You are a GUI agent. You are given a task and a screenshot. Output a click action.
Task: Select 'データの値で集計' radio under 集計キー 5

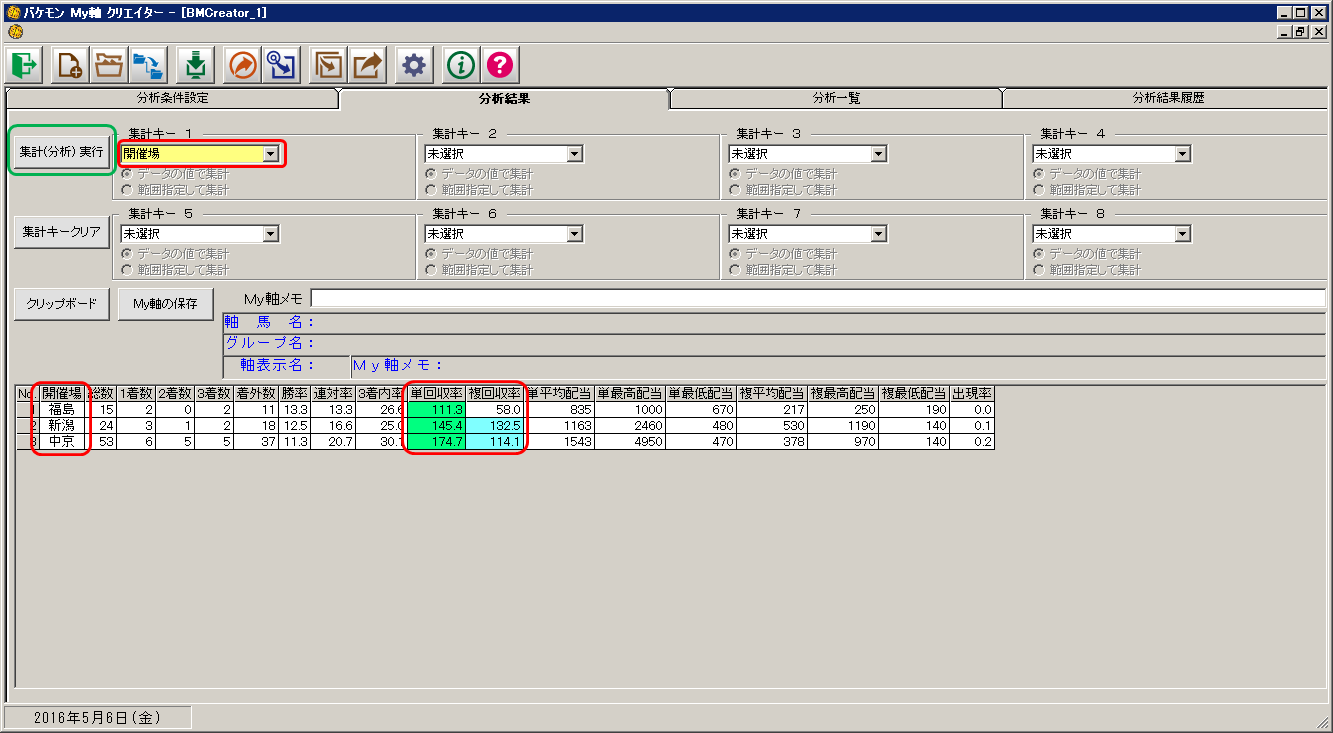pyautogui.click(x=127, y=254)
